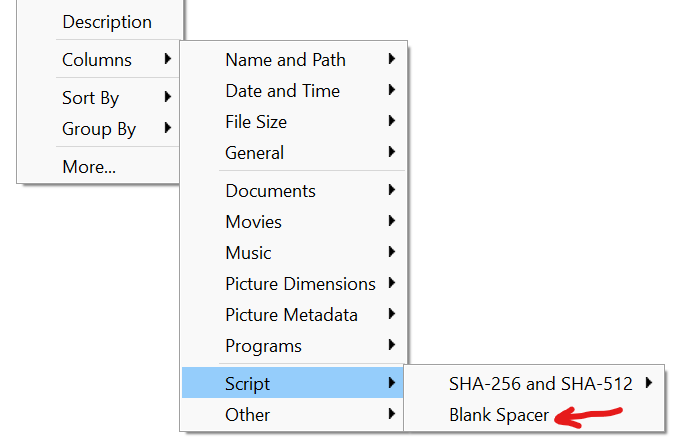Expand the Date and Time submenu
Screen dimensions: 688x448
[294, 91]
